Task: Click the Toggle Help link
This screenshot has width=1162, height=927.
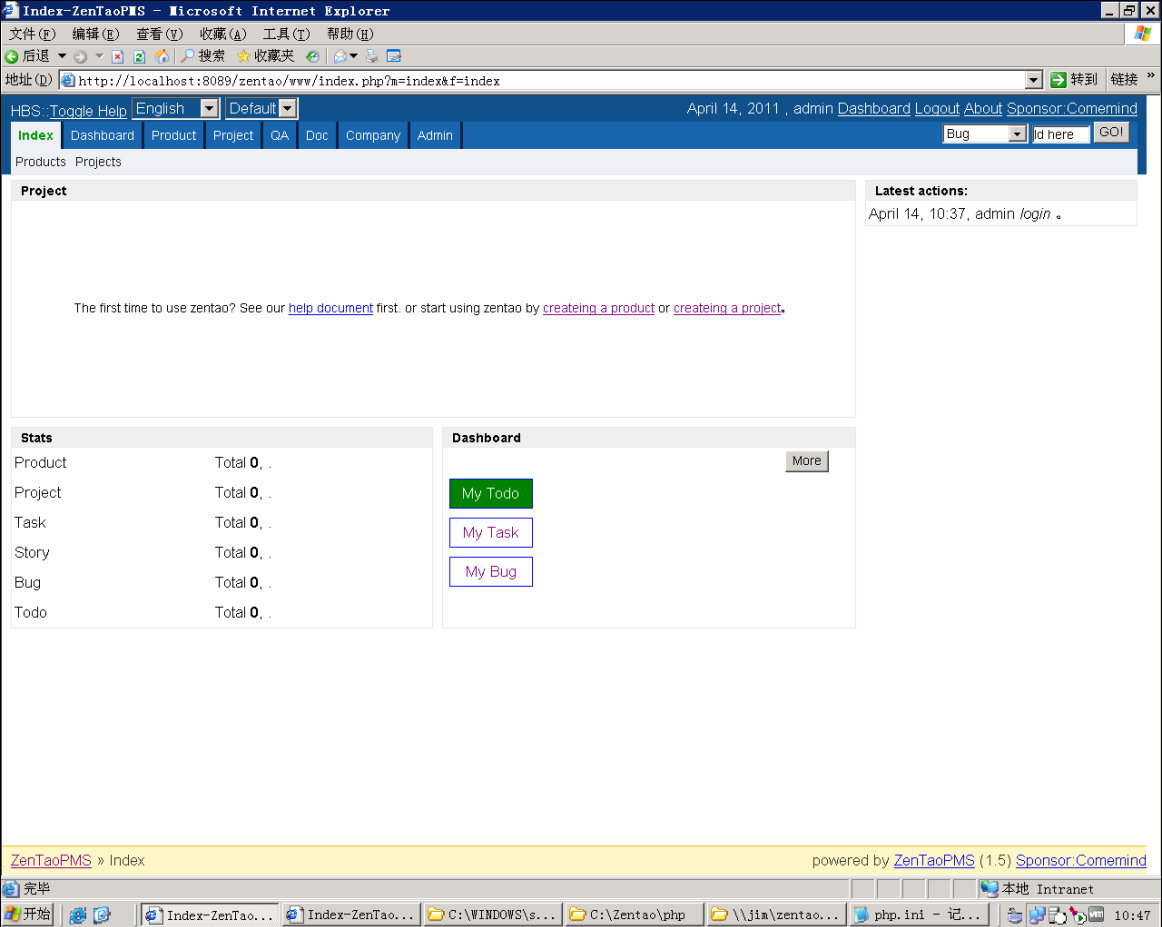Action: coord(88,111)
